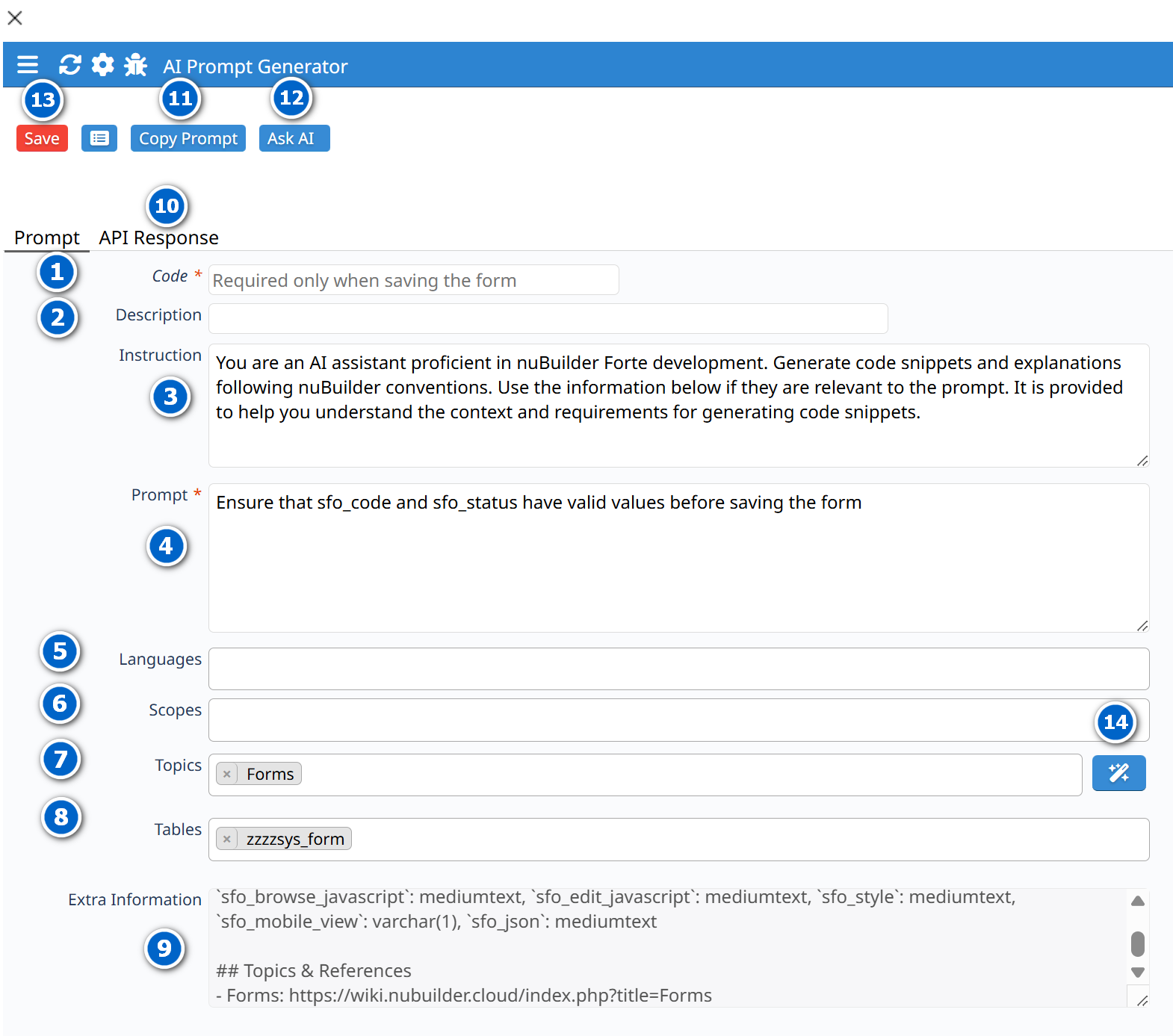
Task: Remove the Forms tag from Topics
Action: tap(227, 774)
